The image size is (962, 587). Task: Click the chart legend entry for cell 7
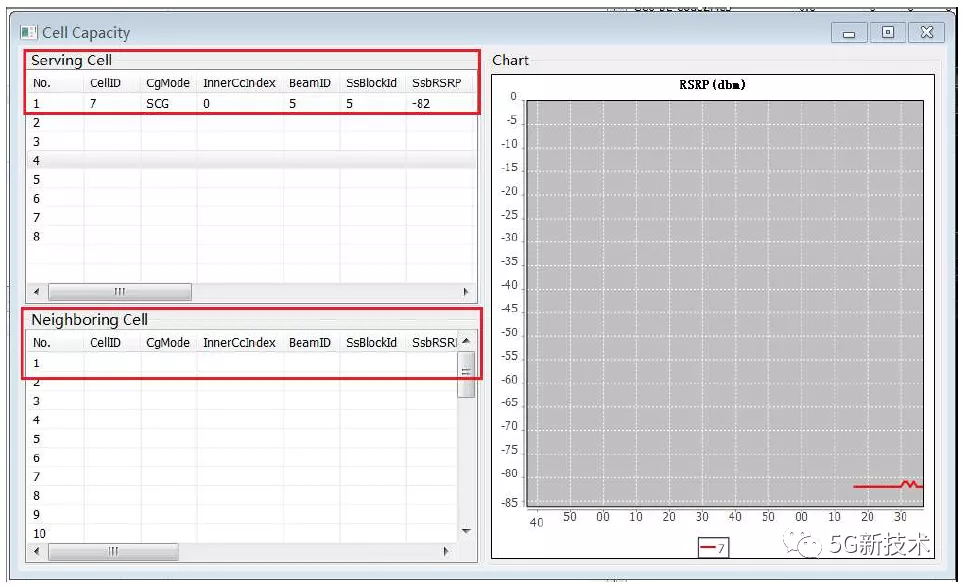713,548
